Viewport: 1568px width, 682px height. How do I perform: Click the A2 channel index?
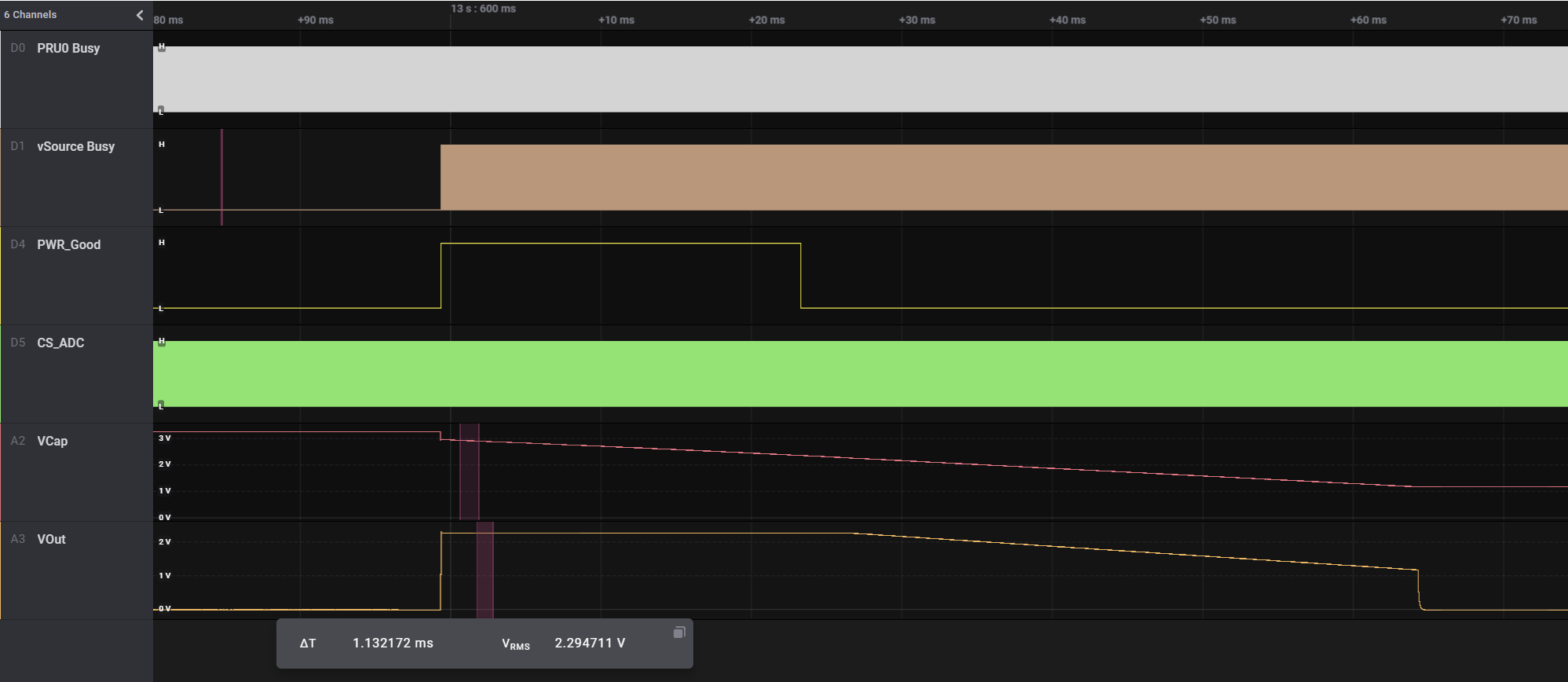(18, 442)
